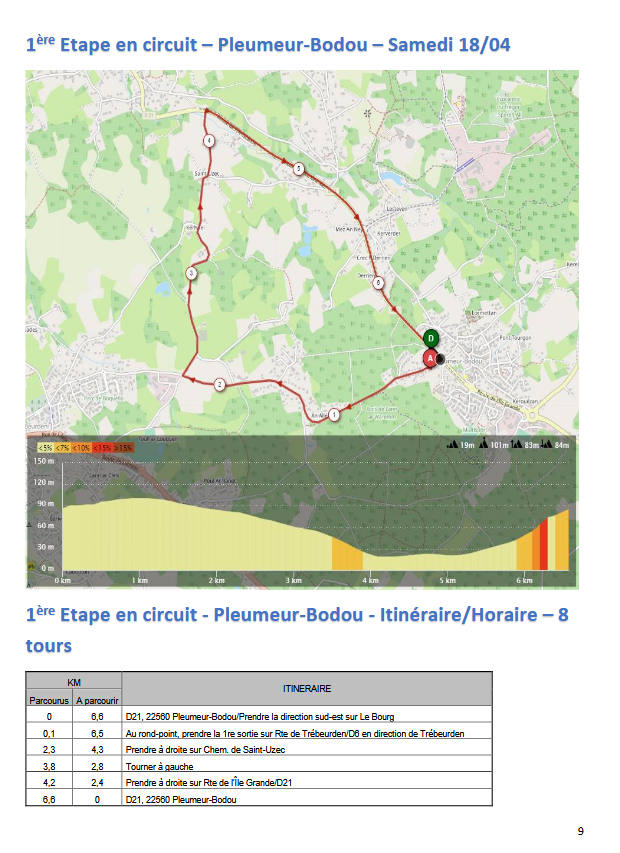Click the 19m elevation stat icon

point(453,444)
